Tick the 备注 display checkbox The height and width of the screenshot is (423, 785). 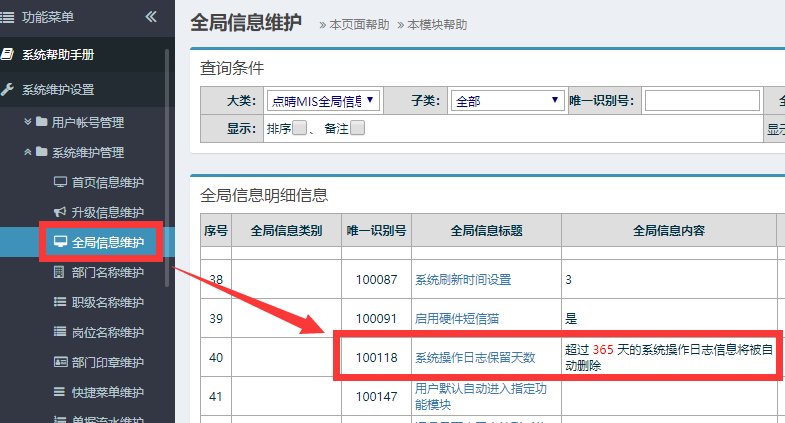tap(357, 128)
